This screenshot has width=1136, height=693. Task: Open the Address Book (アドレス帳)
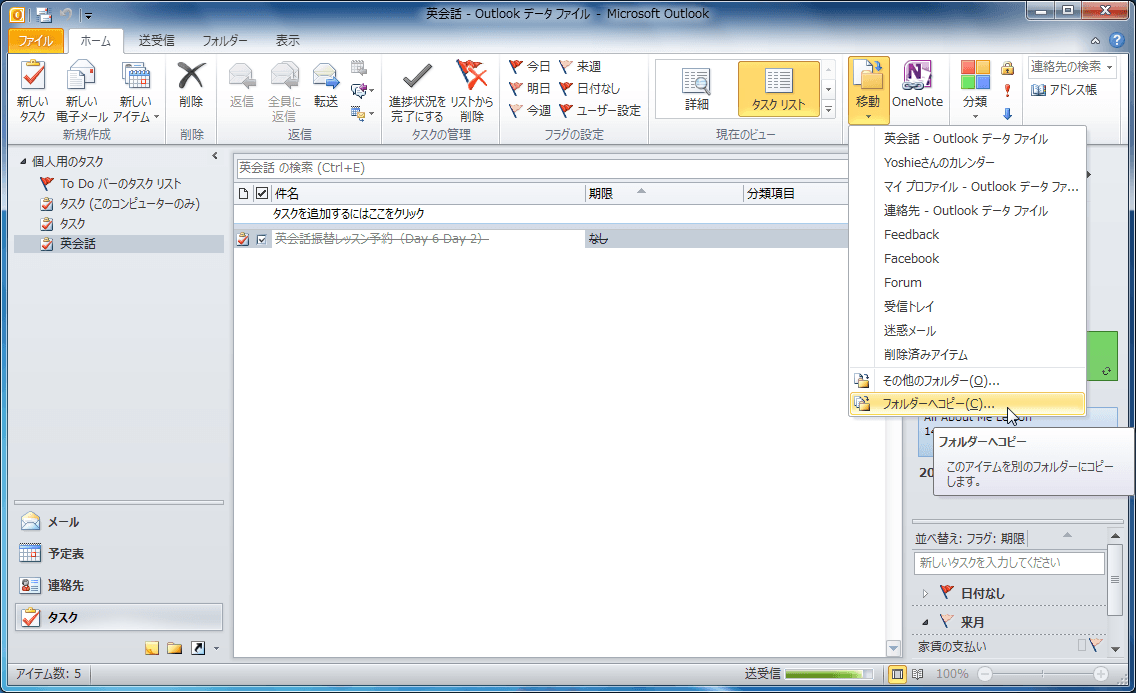[1064, 90]
